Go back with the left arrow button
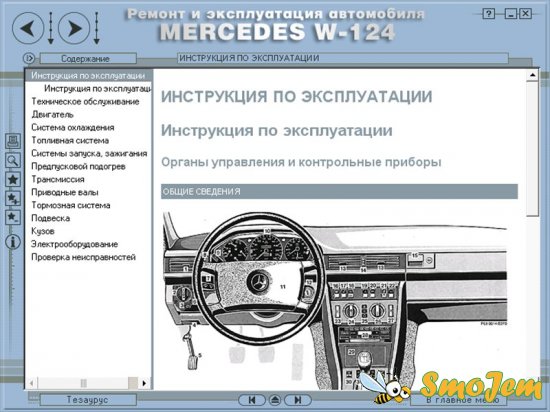This screenshot has width=550, height=412. click(28, 28)
